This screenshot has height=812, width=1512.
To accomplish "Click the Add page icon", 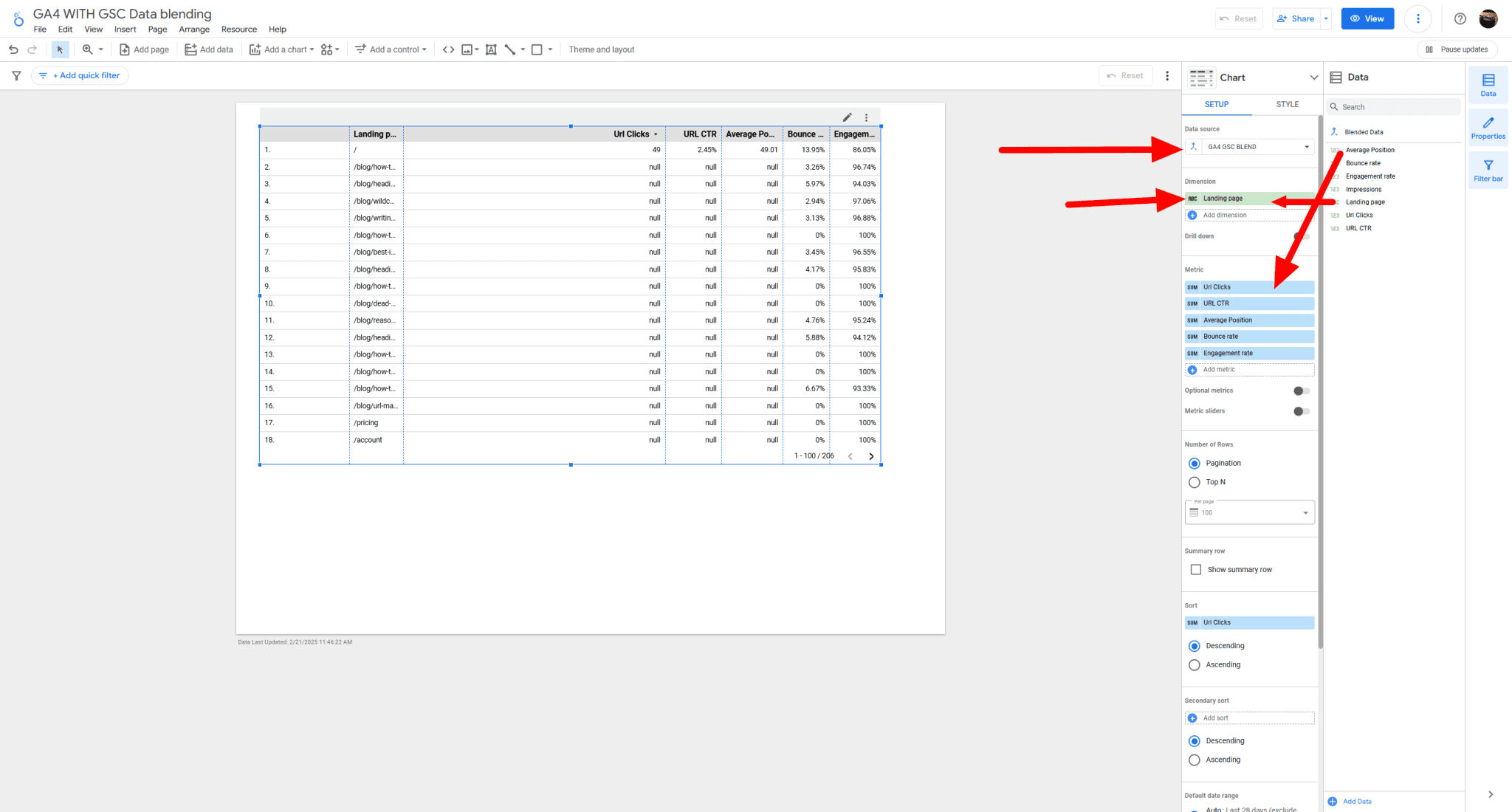I will click(x=126, y=49).
